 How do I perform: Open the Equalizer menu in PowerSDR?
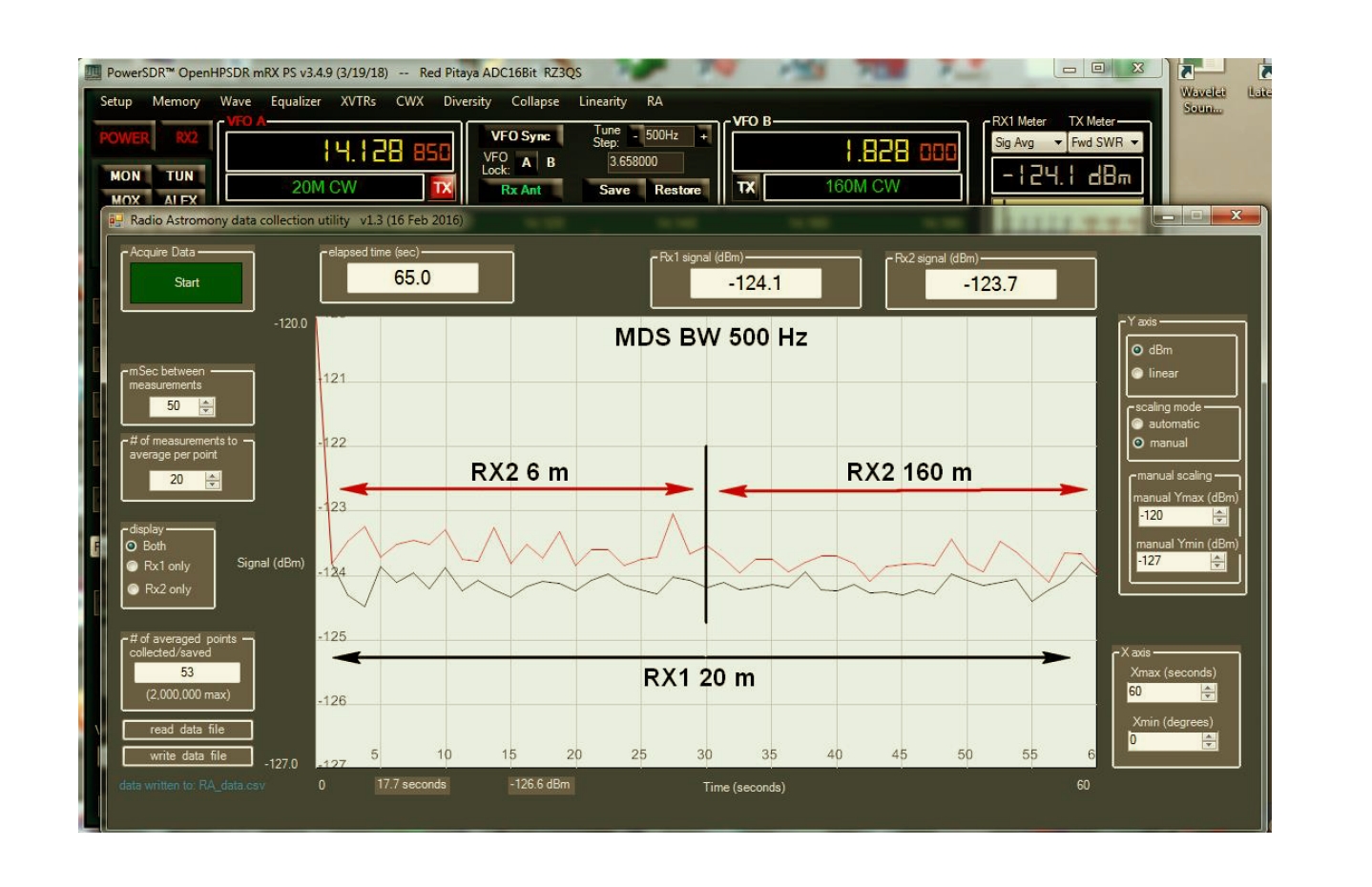point(296,101)
